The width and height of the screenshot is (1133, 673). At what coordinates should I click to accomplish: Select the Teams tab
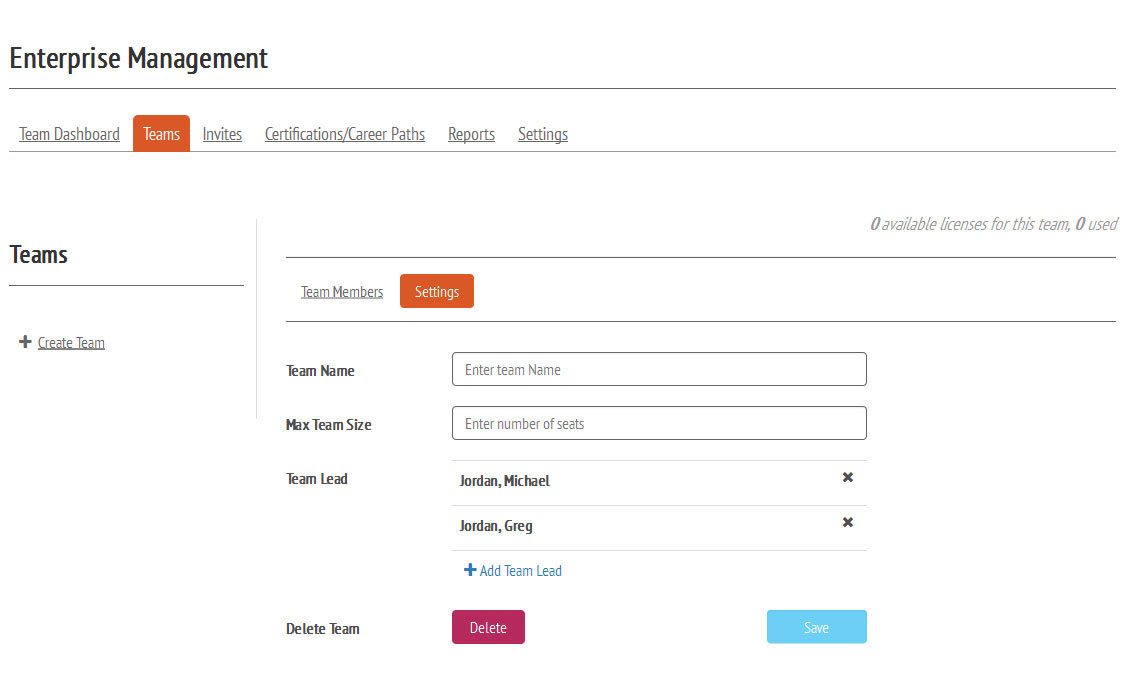point(161,134)
